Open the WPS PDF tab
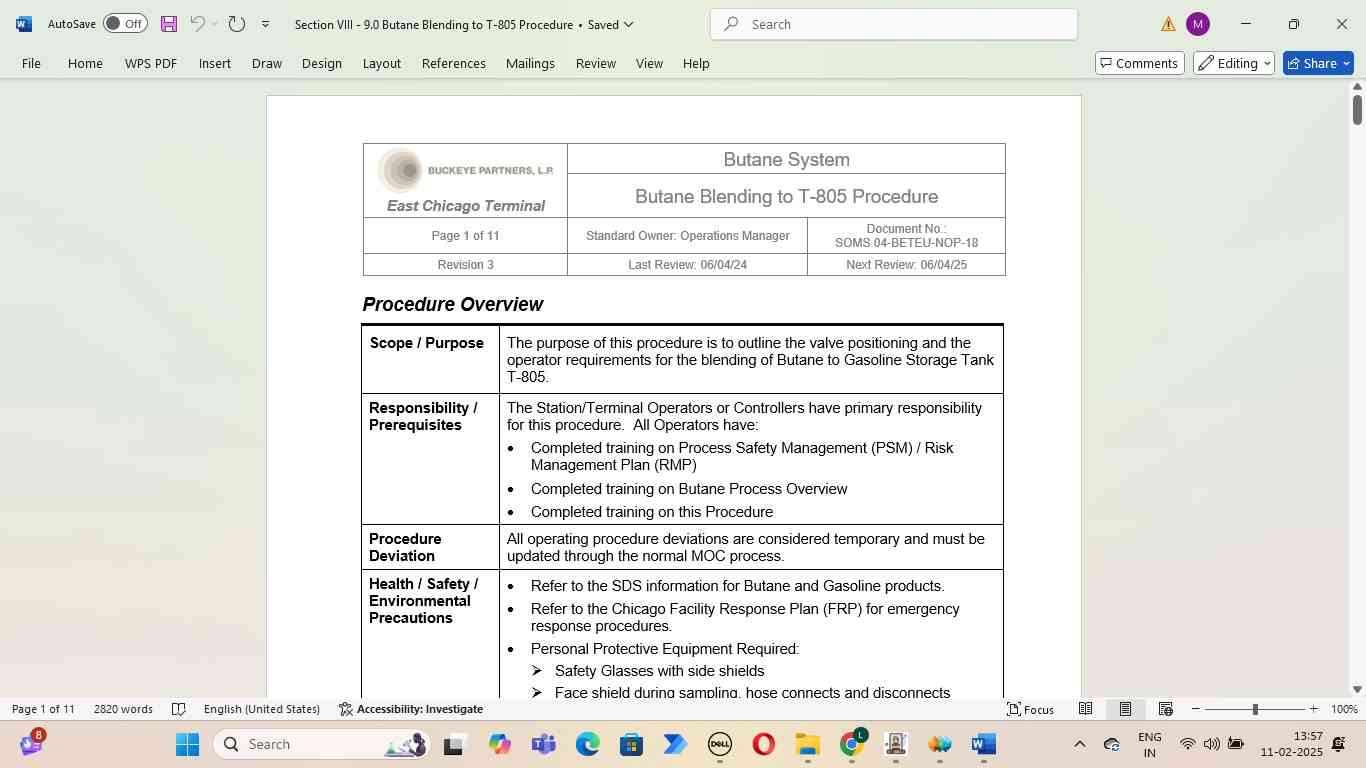Viewport: 1366px width, 768px height. pyautogui.click(x=151, y=63)
